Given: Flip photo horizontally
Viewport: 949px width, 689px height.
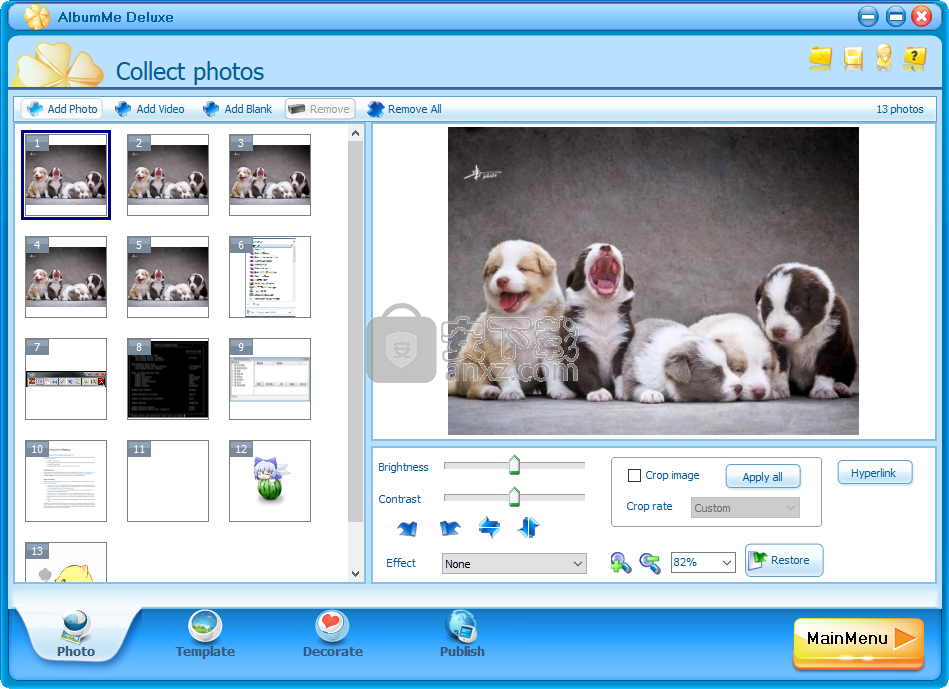Looking at the screenshot, I should pos(489,527).
